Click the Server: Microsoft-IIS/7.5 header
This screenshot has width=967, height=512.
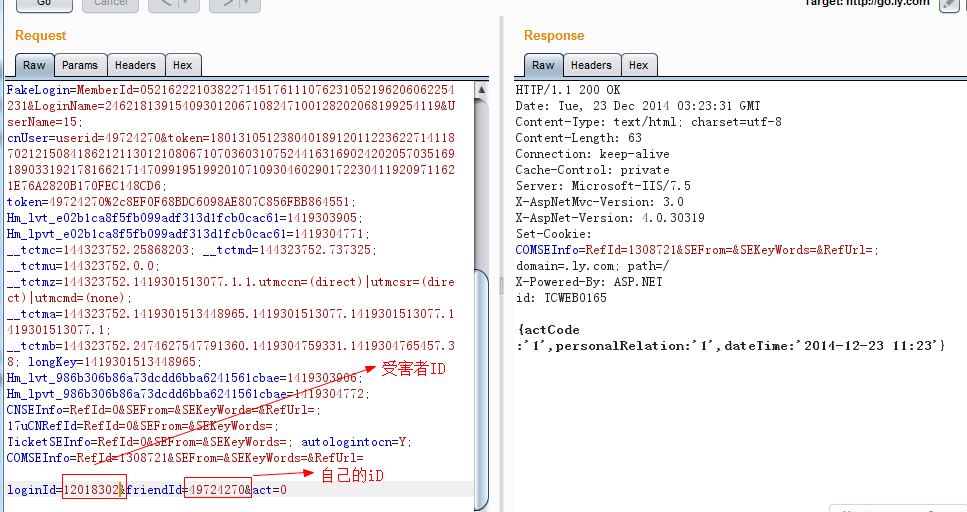(603, 186)
